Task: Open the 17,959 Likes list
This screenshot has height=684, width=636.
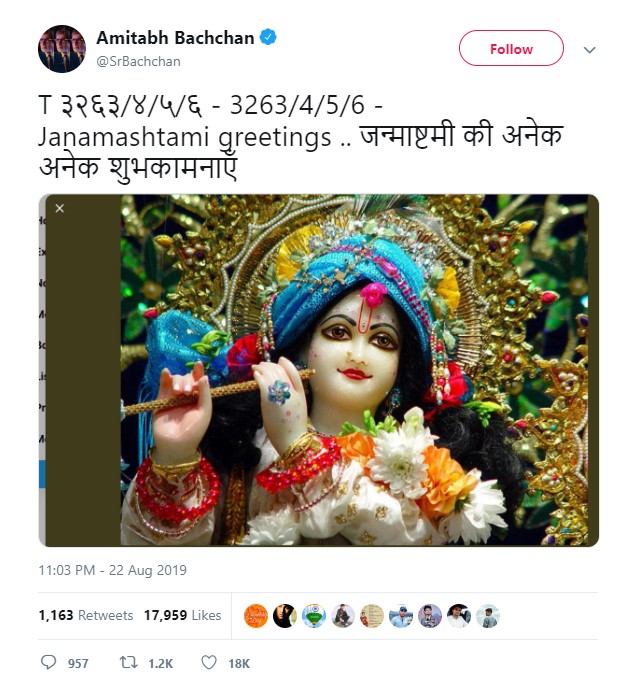Action: [182, 615]
